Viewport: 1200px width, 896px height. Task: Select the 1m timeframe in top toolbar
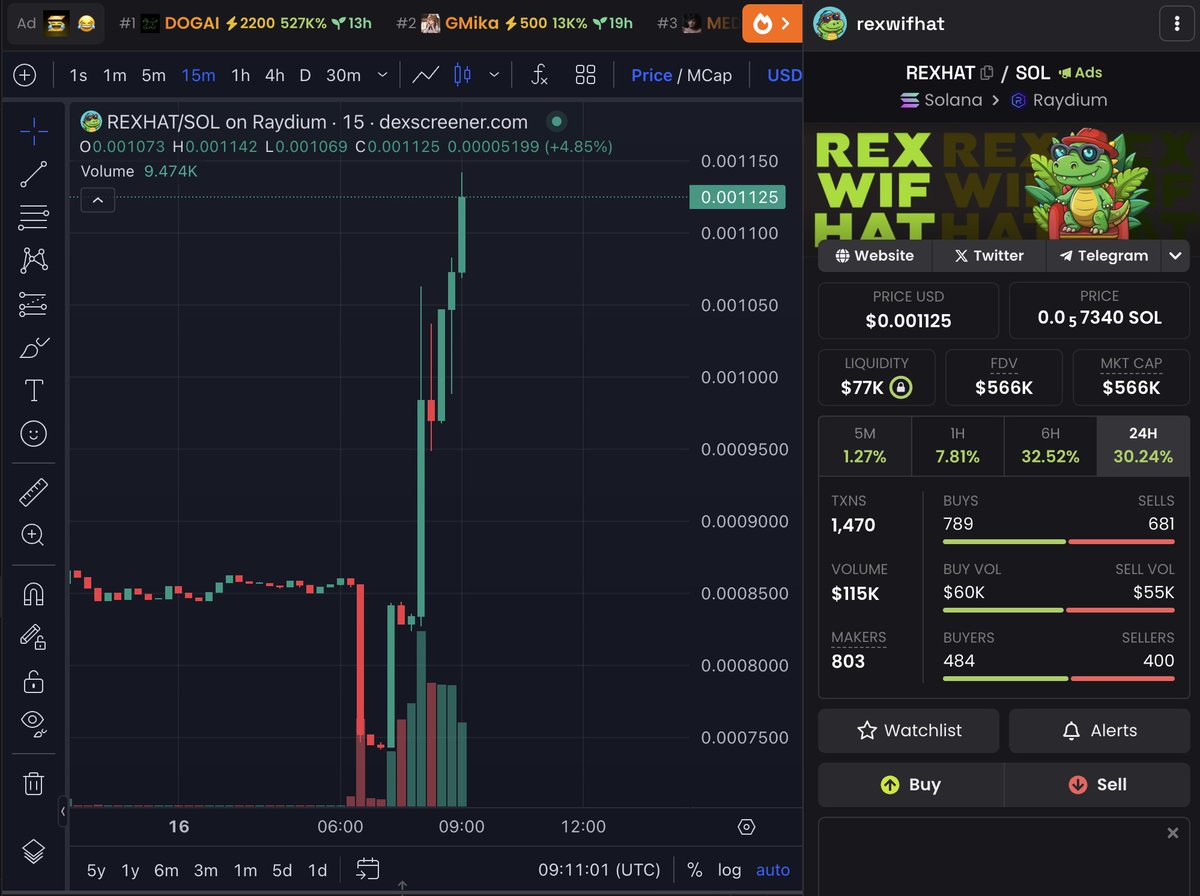pyautogui.click(x=115, y=75)
